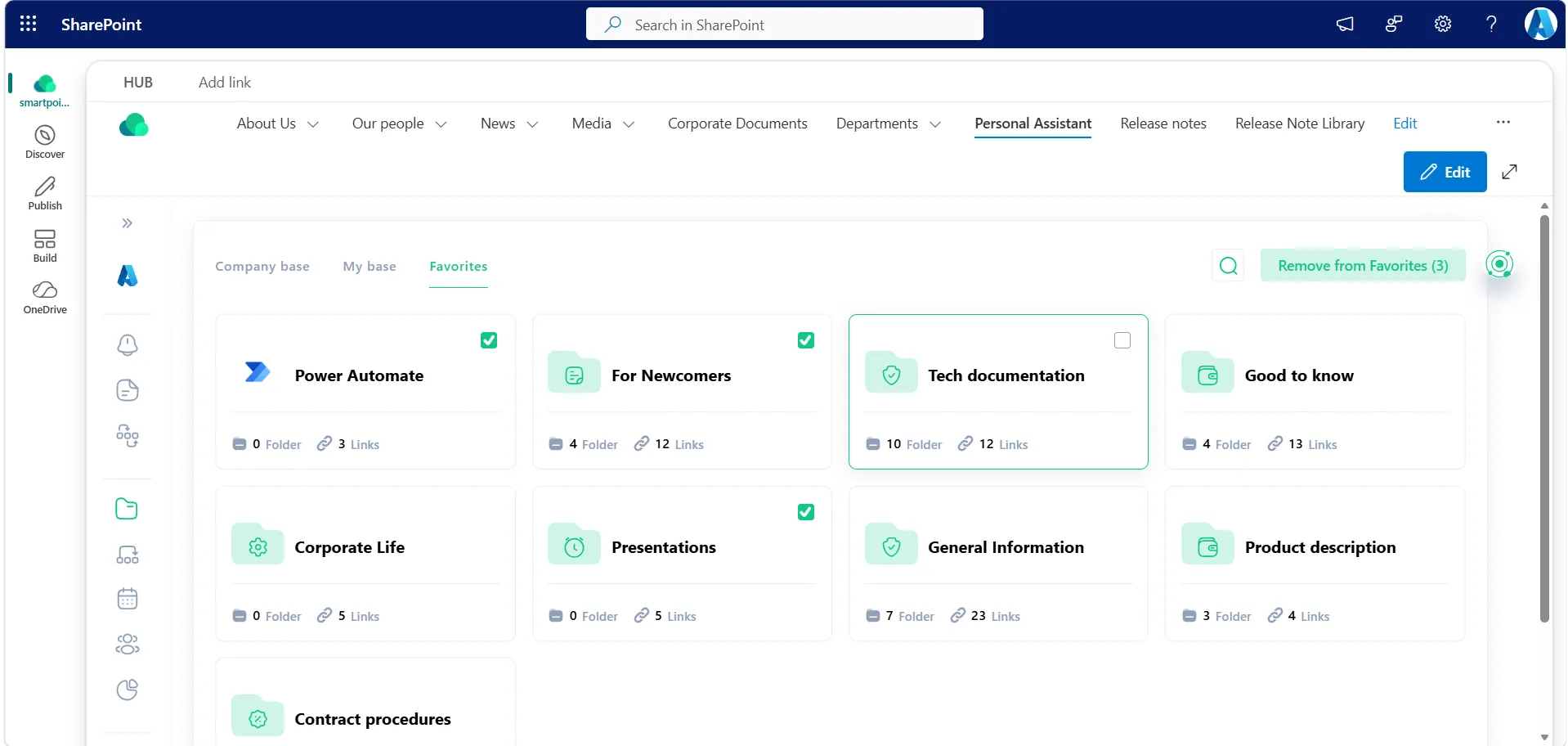Click Add link in hub bar
Viewport: 1568px width, 746px height.
(x=225, y=82)
